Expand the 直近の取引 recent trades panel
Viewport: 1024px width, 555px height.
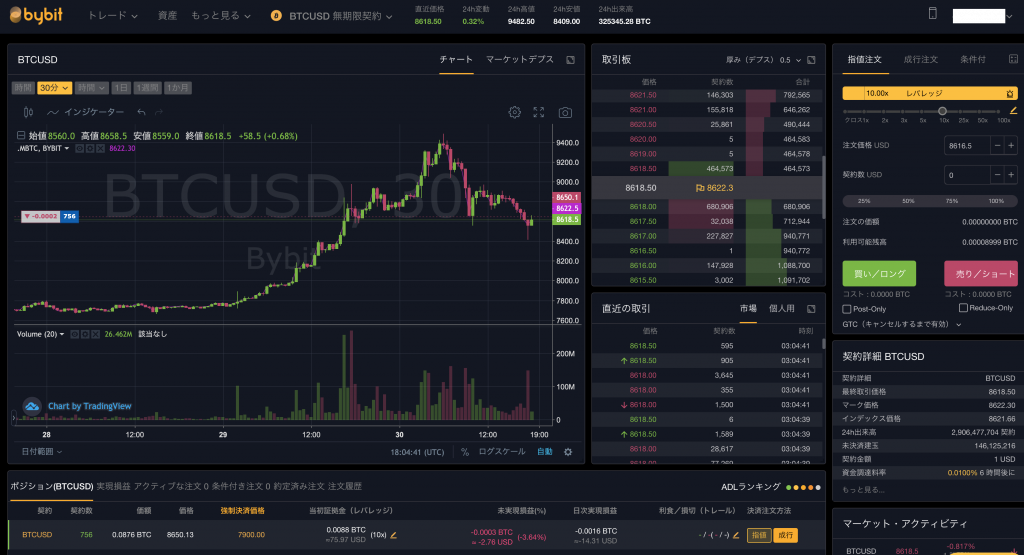pos(811,309)
